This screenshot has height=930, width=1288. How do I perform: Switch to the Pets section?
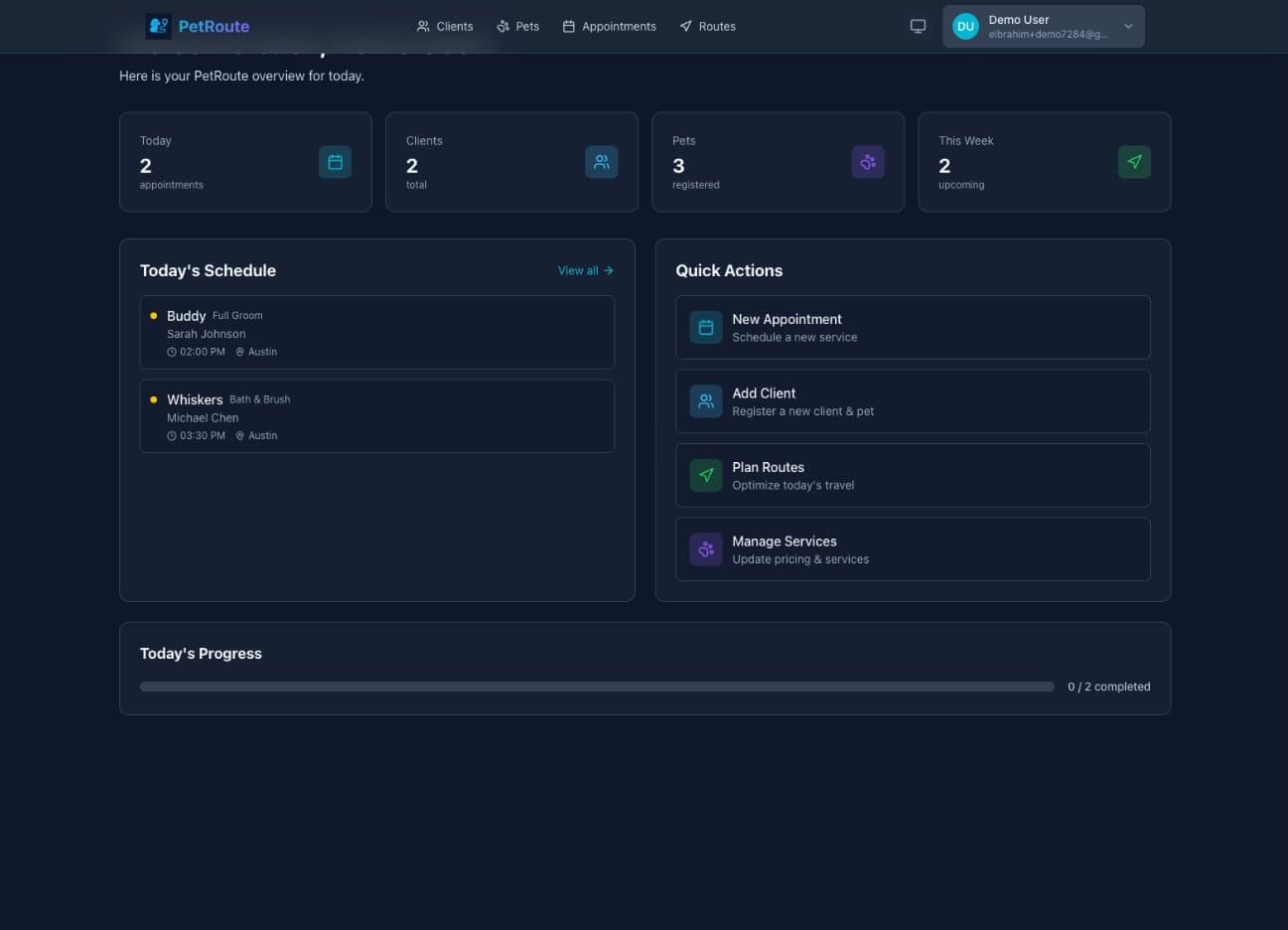tap(517, 26)
